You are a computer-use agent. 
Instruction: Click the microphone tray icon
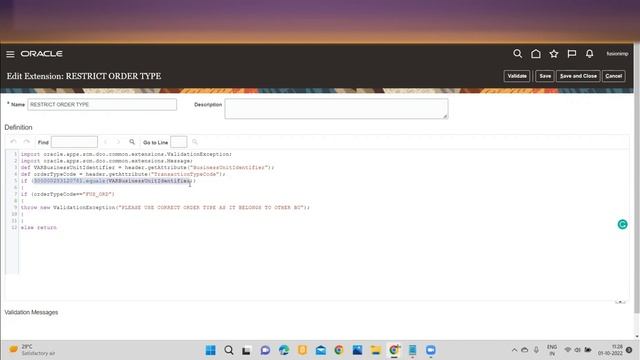coord(536,350)
